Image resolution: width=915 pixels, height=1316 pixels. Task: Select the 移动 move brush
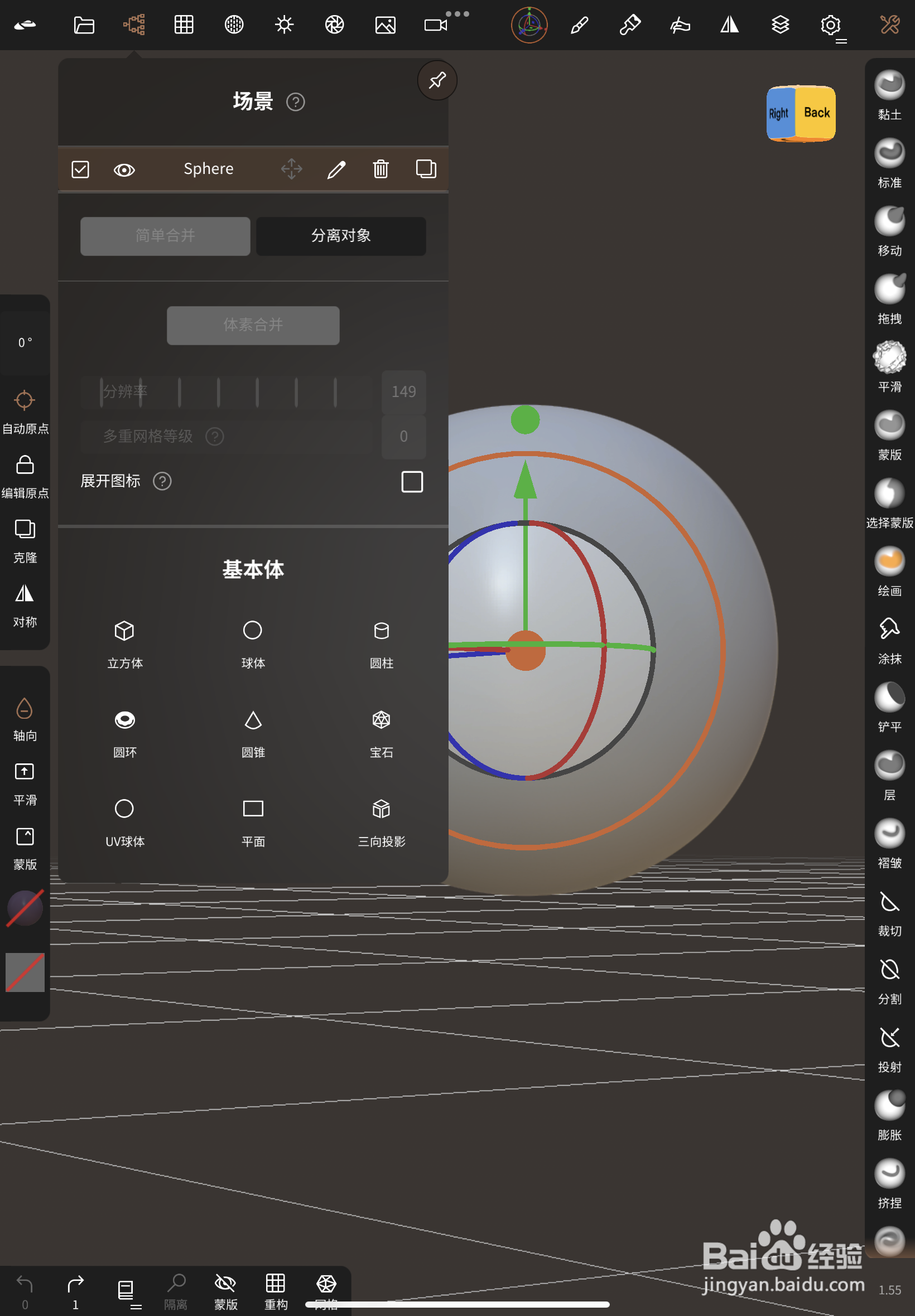pos(889,231)
